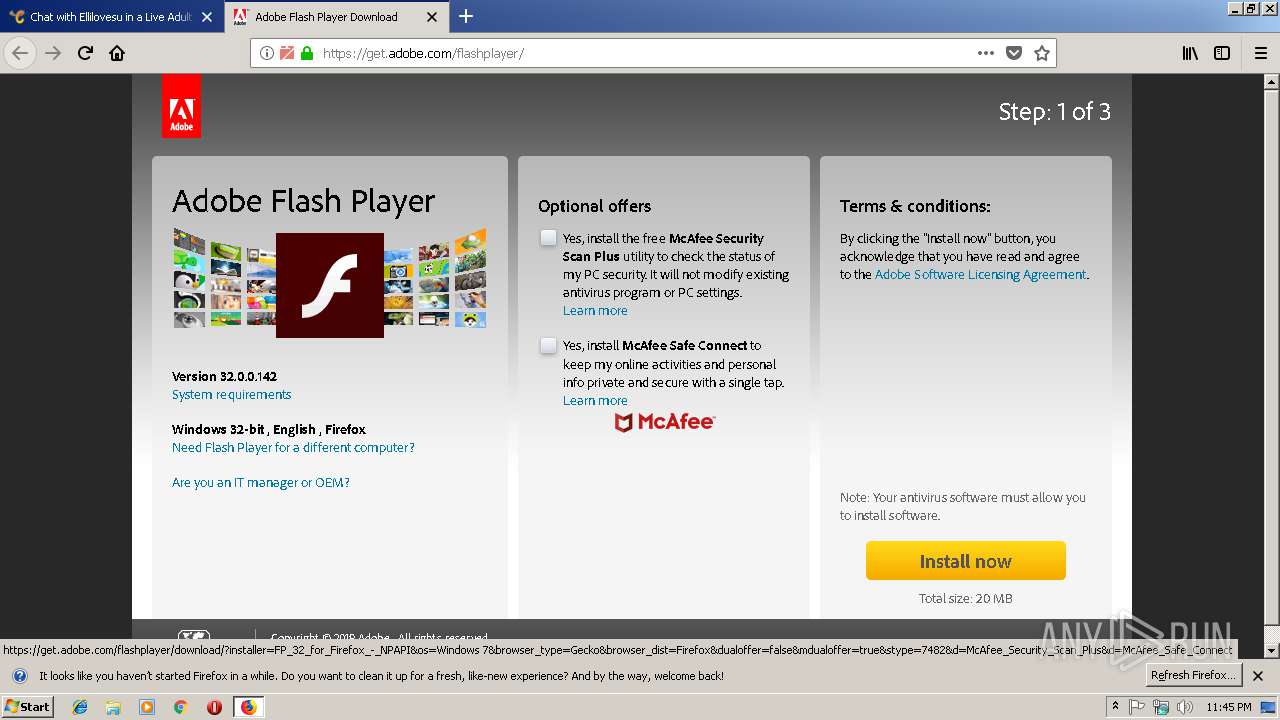Open the Windows Start menu
Viewport: 1280px width, 720px height.
point(27,706)
